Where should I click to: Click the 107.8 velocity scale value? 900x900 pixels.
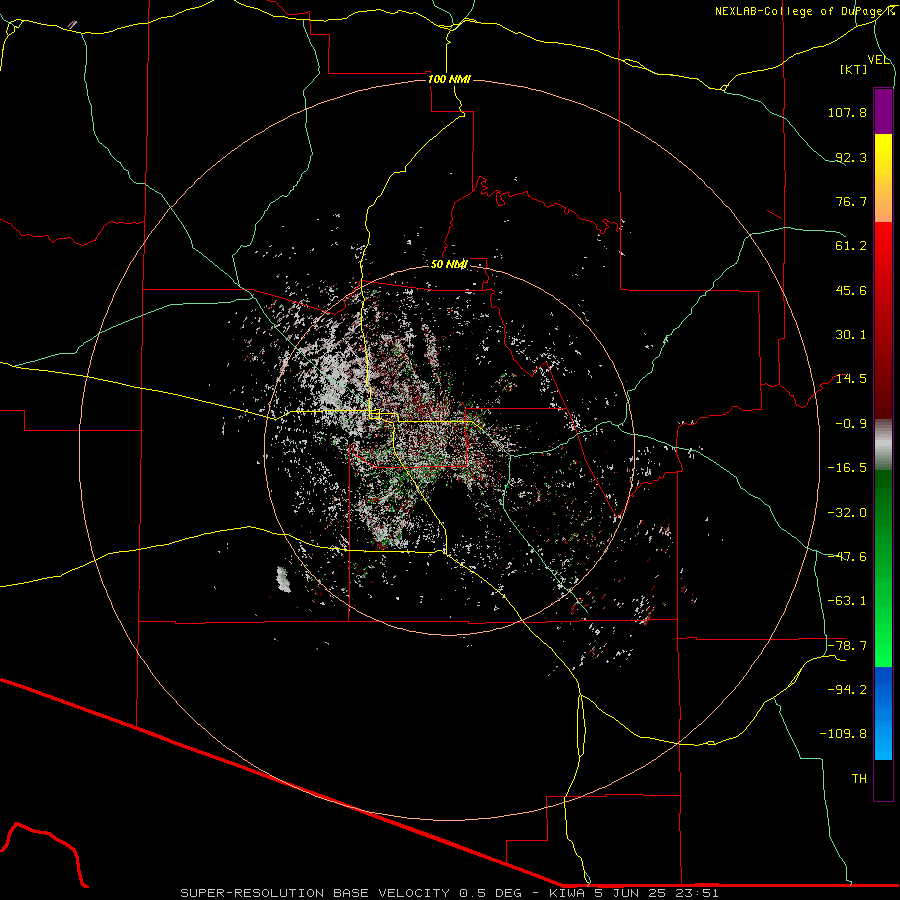[x=847, y=112]
